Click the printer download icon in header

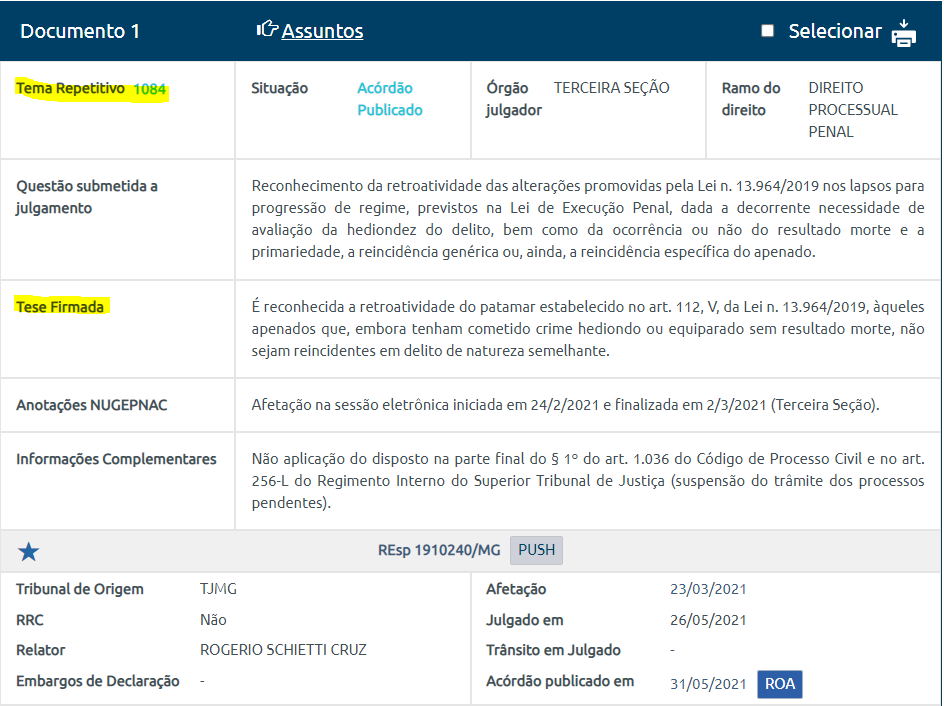point(904,32)
